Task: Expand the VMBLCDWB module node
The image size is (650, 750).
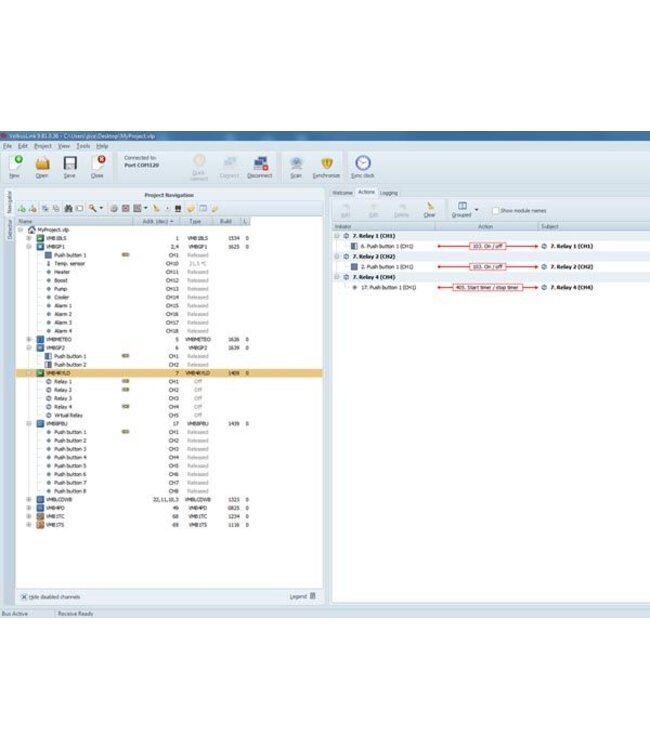Action: point(29,499)
